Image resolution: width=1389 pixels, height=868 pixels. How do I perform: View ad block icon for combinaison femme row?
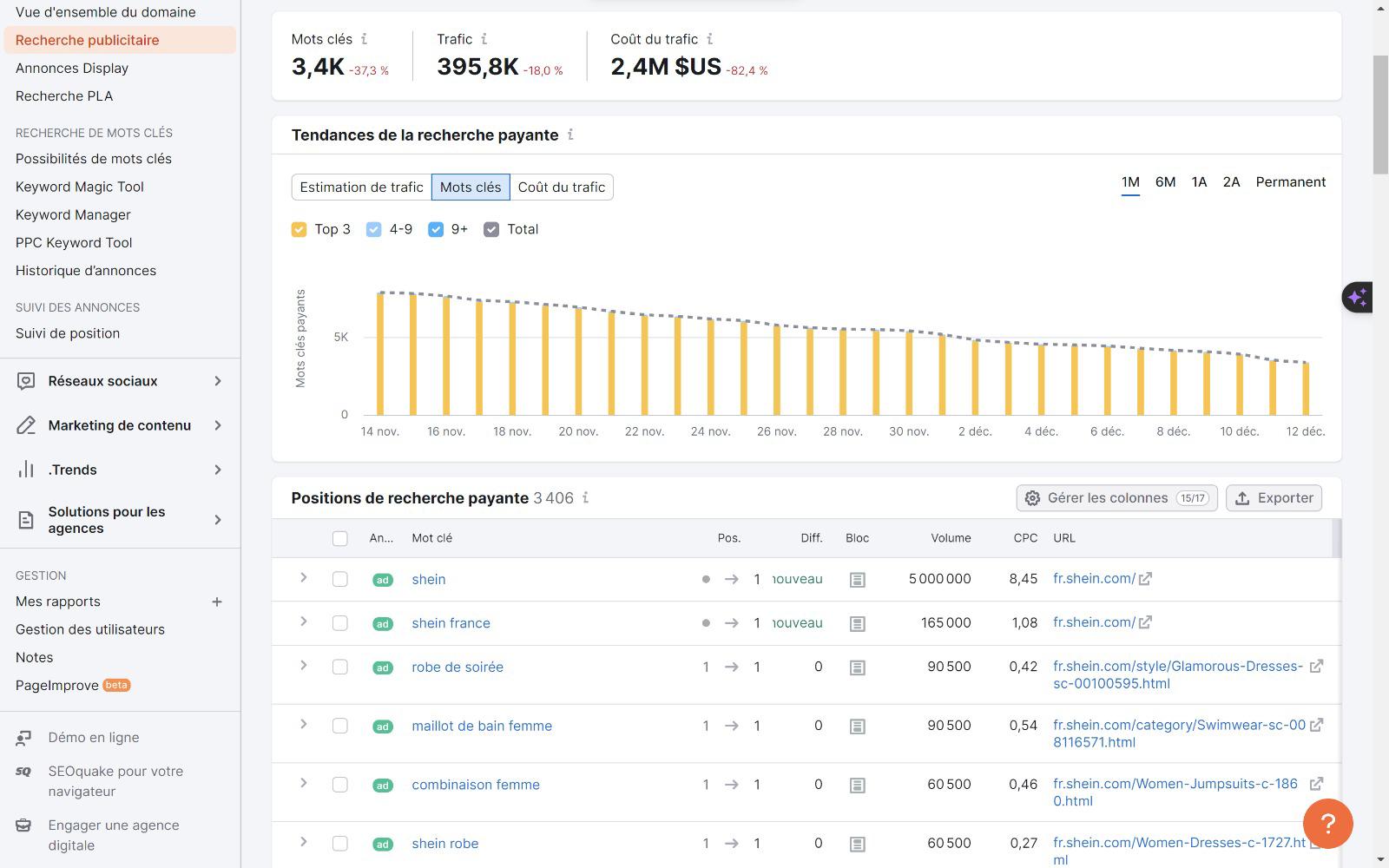[x=857, y=786]
